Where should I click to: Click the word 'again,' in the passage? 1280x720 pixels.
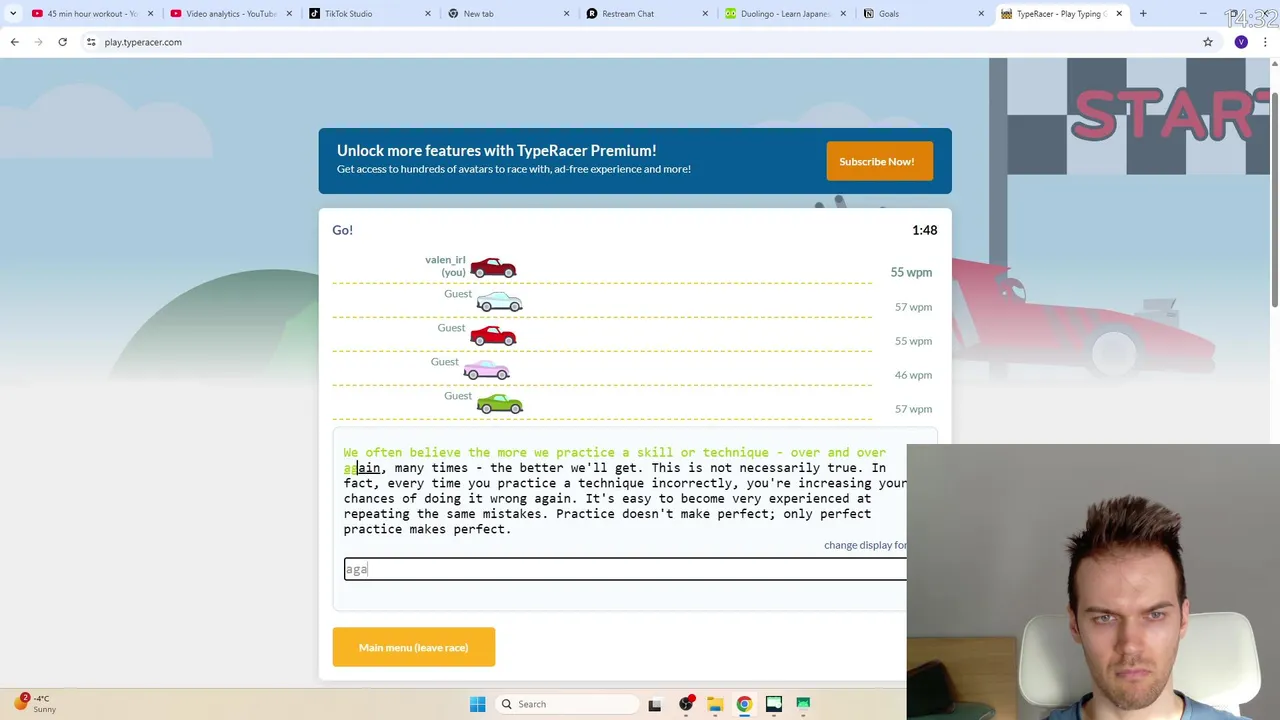(x=365, y=468)
